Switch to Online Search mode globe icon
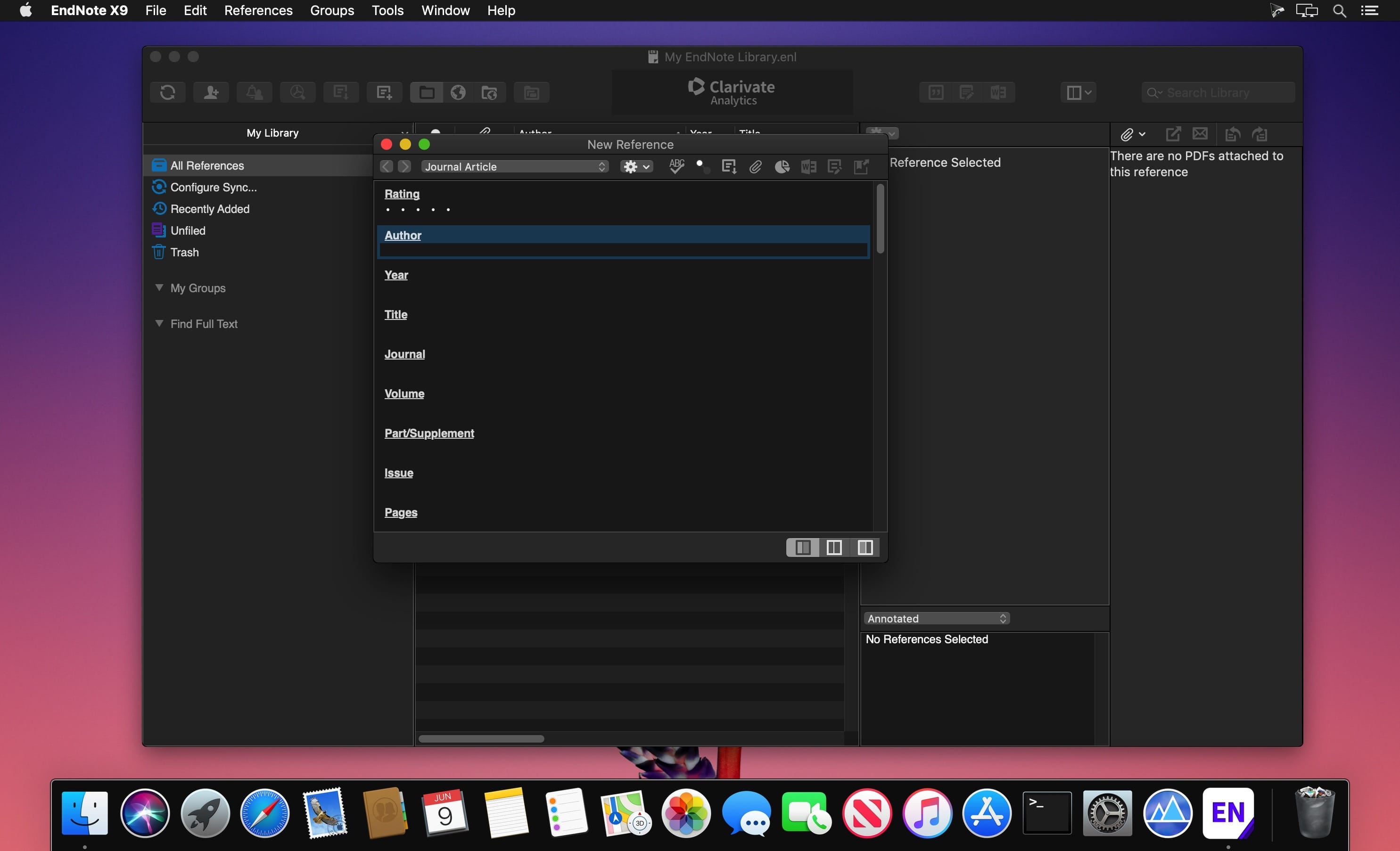 pos(458,92)
